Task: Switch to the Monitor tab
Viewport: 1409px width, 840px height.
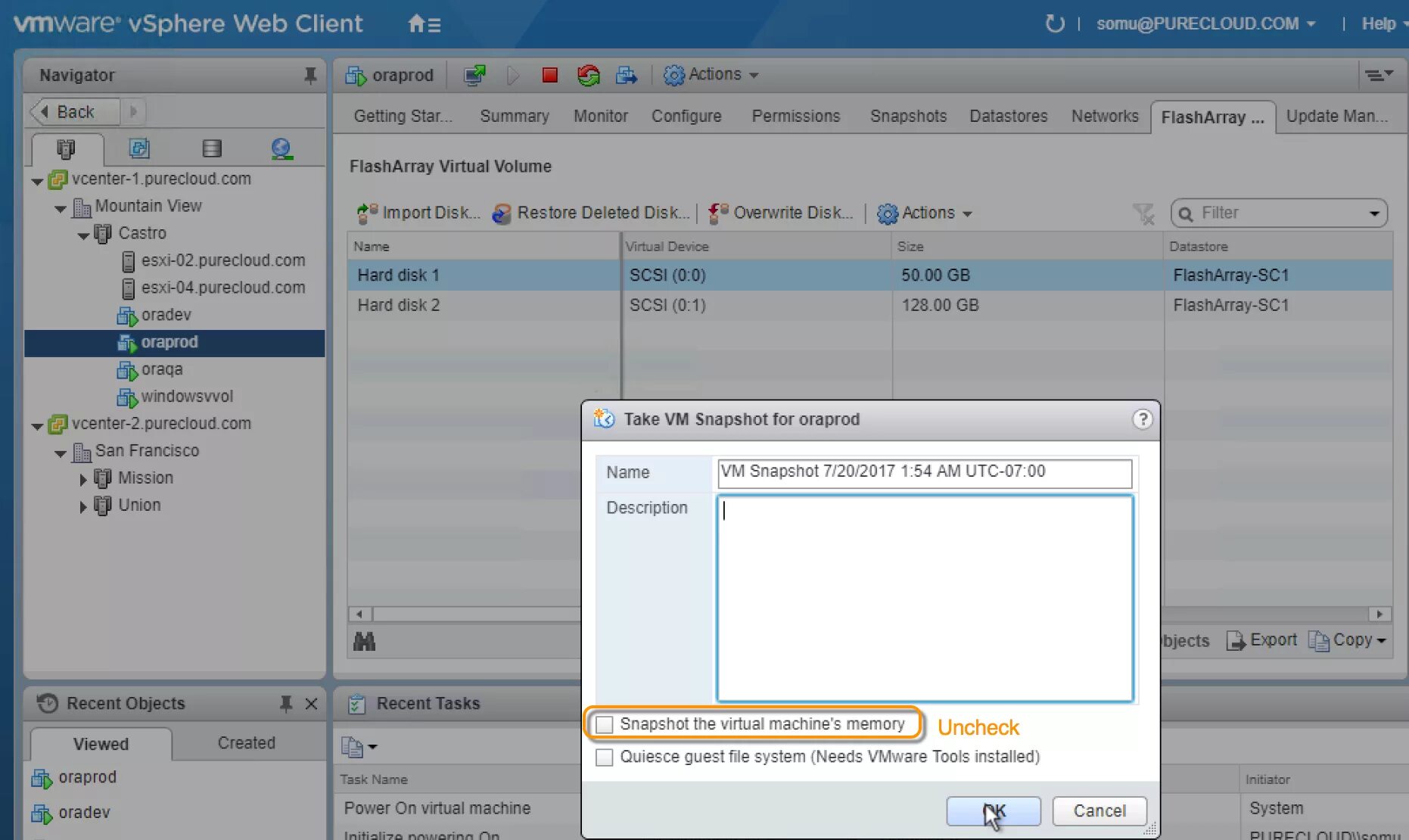Action: [601, 116]
